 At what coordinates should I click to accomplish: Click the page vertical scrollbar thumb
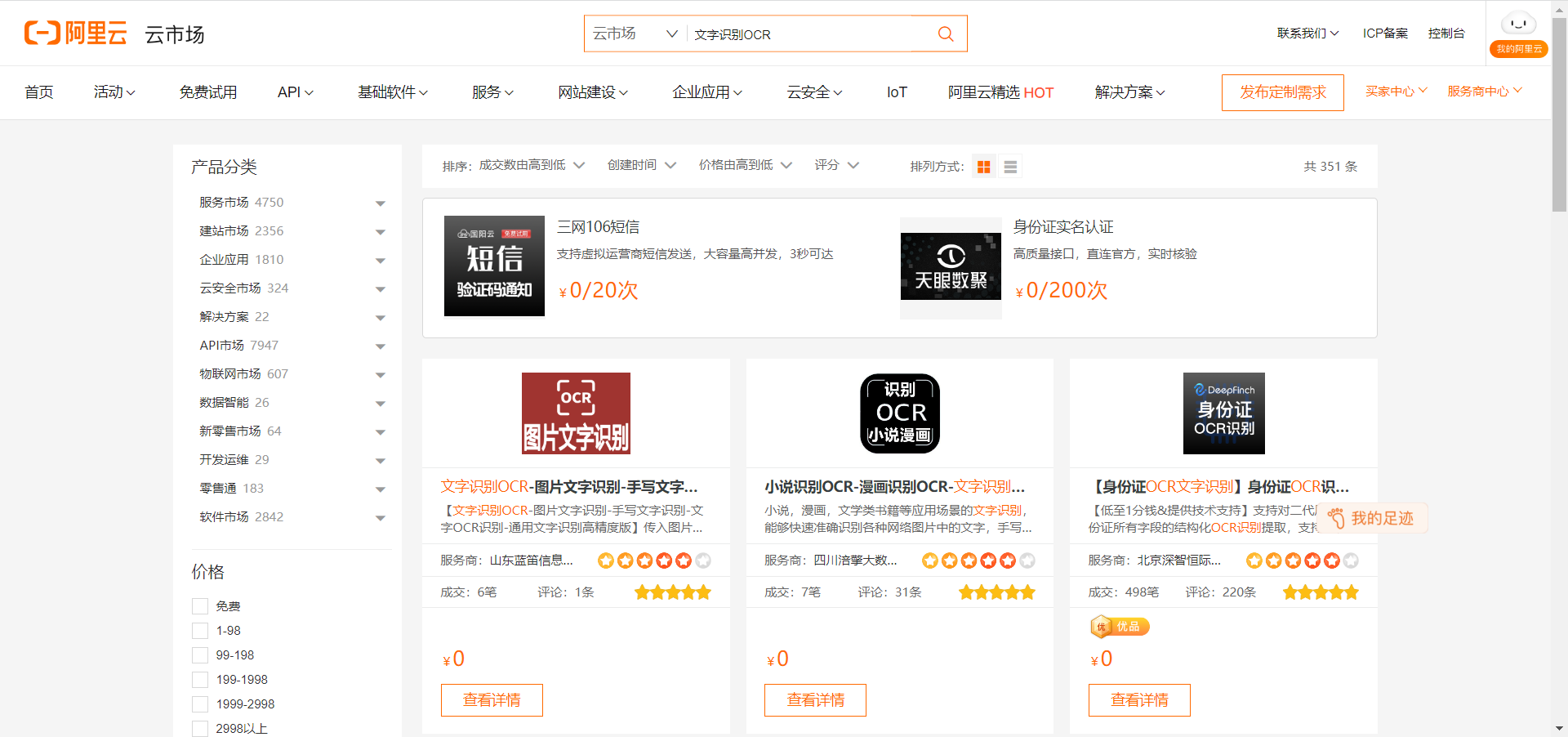(x=1559, y=114)
